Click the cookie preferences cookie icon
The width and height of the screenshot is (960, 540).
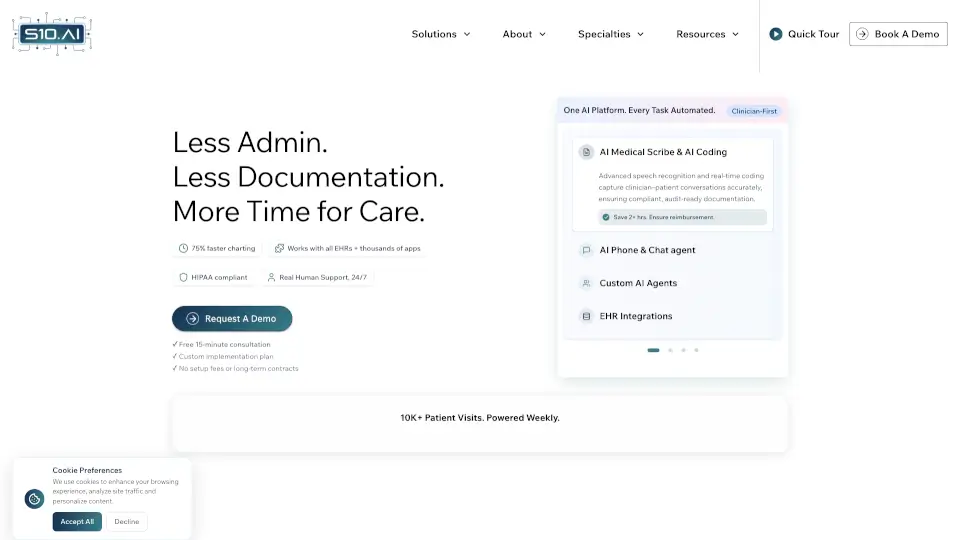pos(34,498)
